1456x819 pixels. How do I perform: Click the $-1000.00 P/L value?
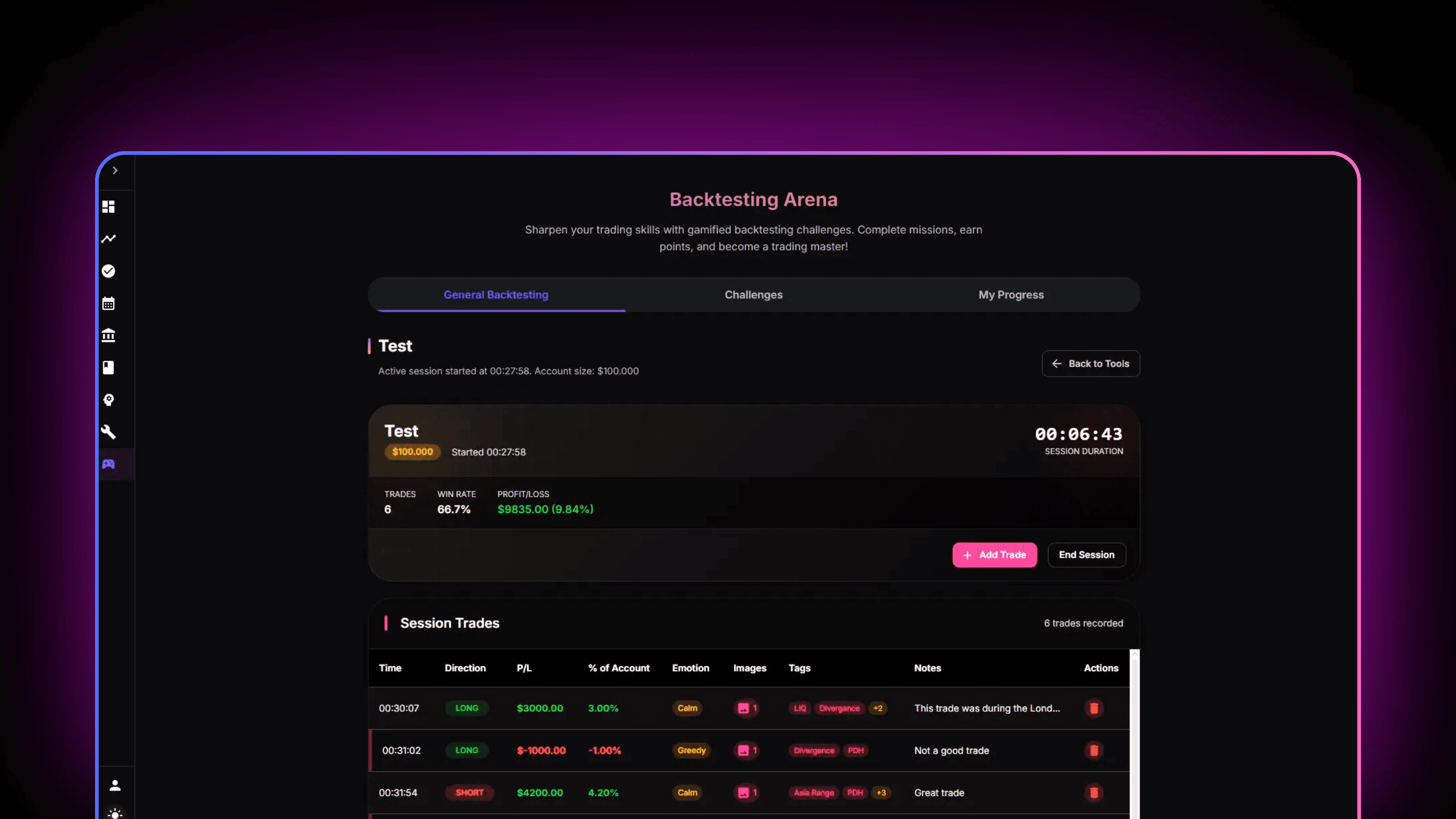point(541,750)
